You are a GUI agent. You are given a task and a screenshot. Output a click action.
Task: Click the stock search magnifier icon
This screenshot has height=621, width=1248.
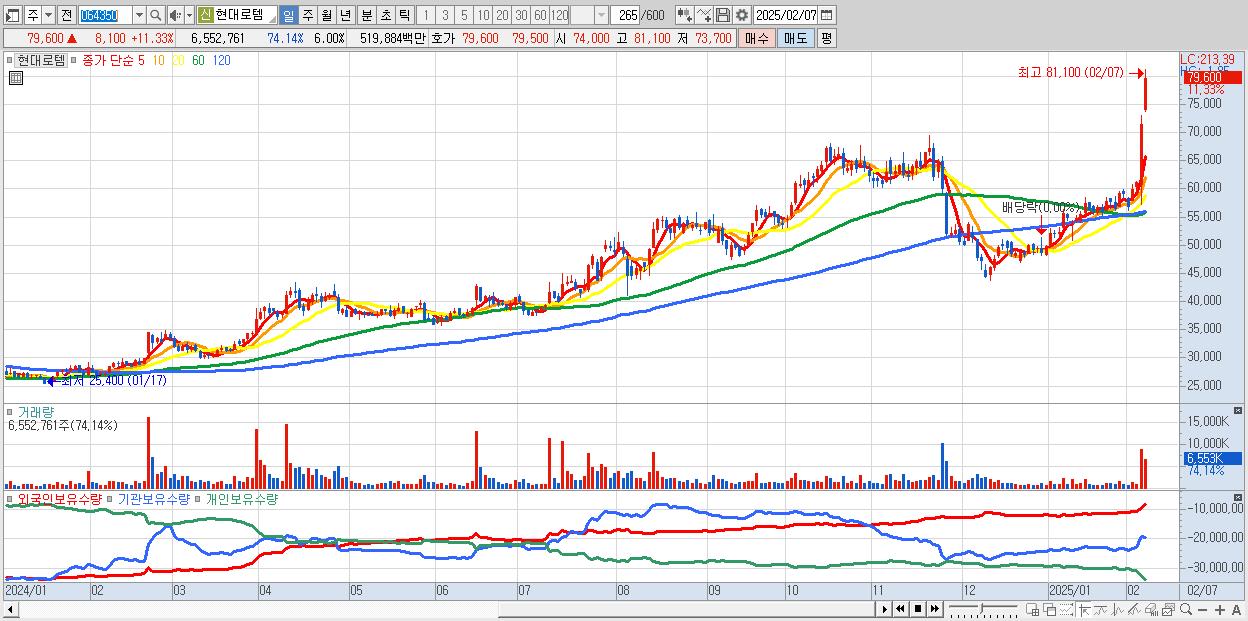(155, 15)
